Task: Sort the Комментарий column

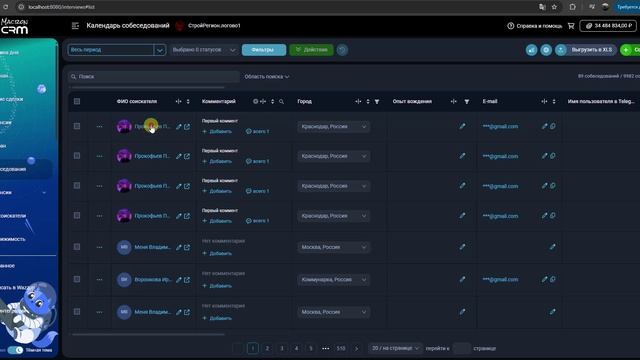Action: (x=272, y=101)
